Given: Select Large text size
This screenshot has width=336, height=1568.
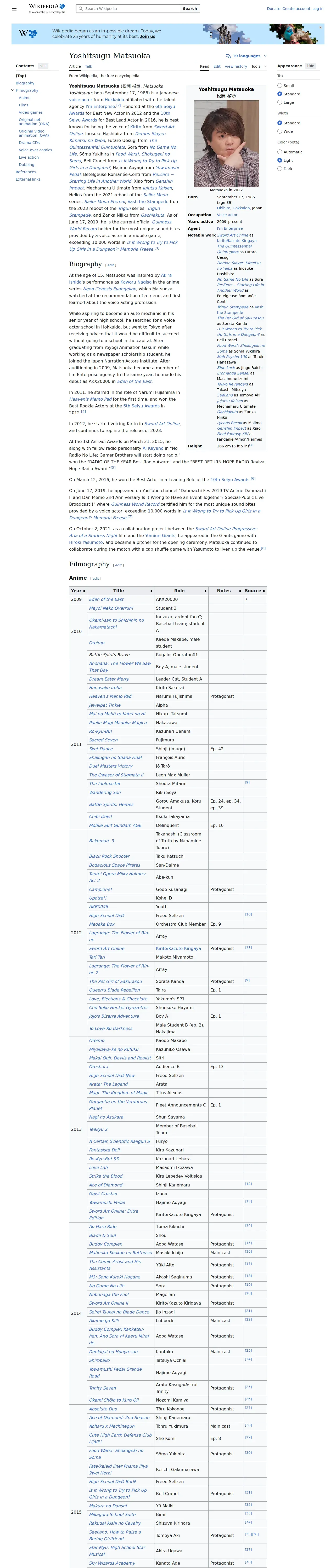Looking at the screenshot, I should click(280, 102).
